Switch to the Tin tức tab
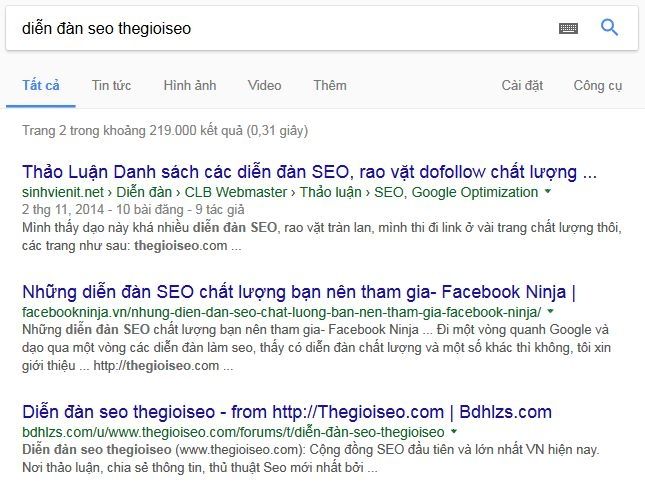Image resolution: width=645 pixels, height=487 pixels. click(111, 86)
